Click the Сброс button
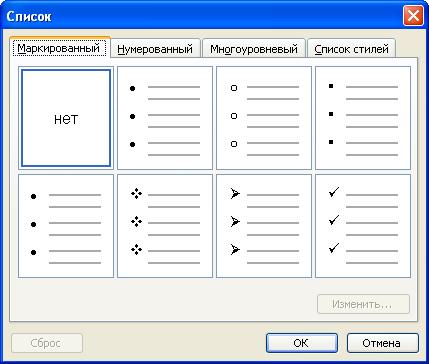Image resolution: width=429 pixels, height=364 pixels. coord(47,343)
